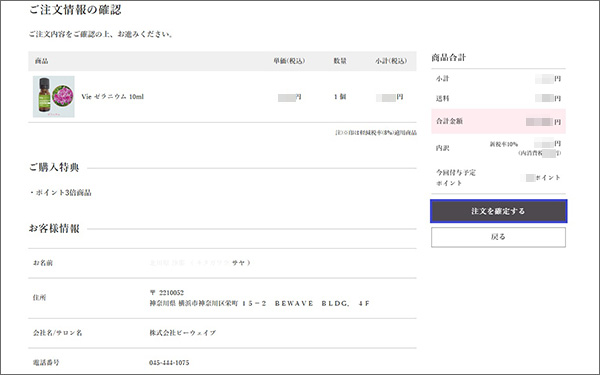
Task: Select the 内訳 label
Action: [x=442, y=148]
